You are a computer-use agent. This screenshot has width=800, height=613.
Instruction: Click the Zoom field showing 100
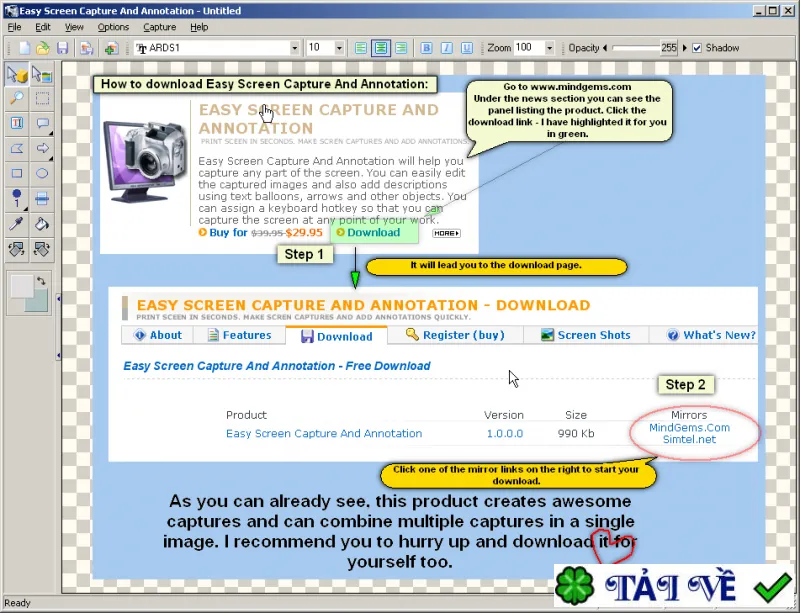529,48
